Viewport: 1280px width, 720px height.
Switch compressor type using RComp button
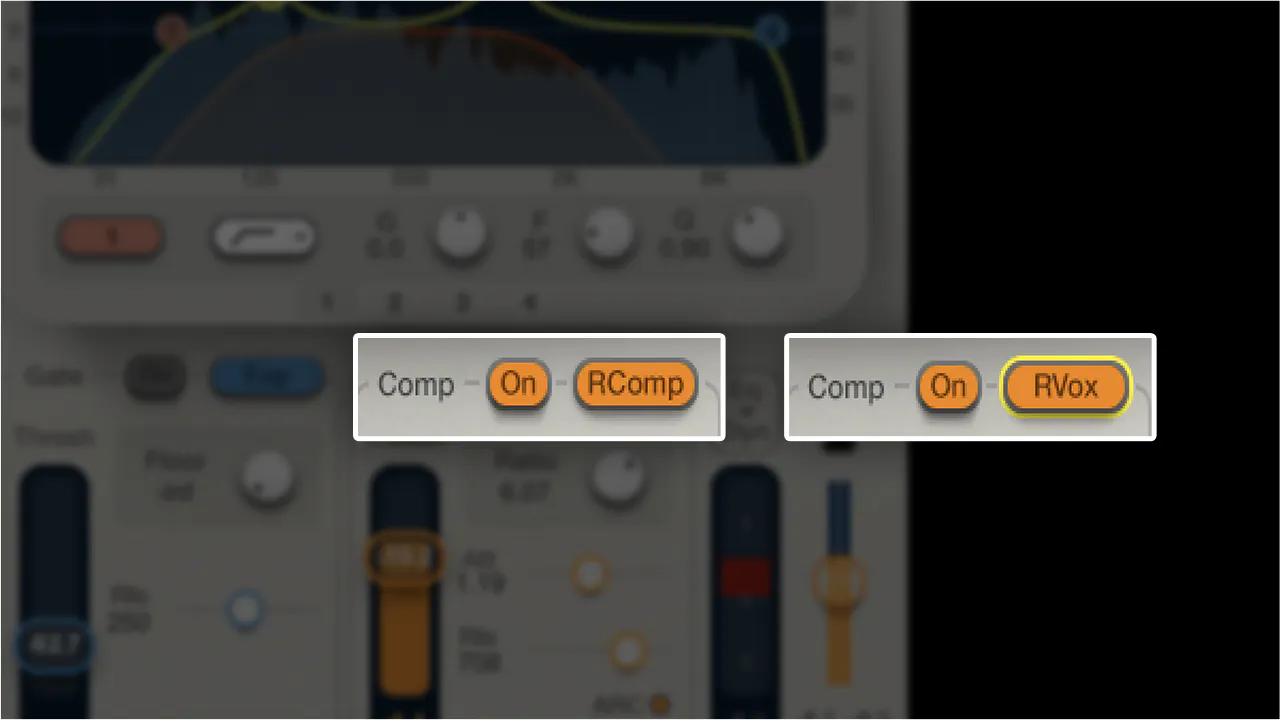point(635,384)
